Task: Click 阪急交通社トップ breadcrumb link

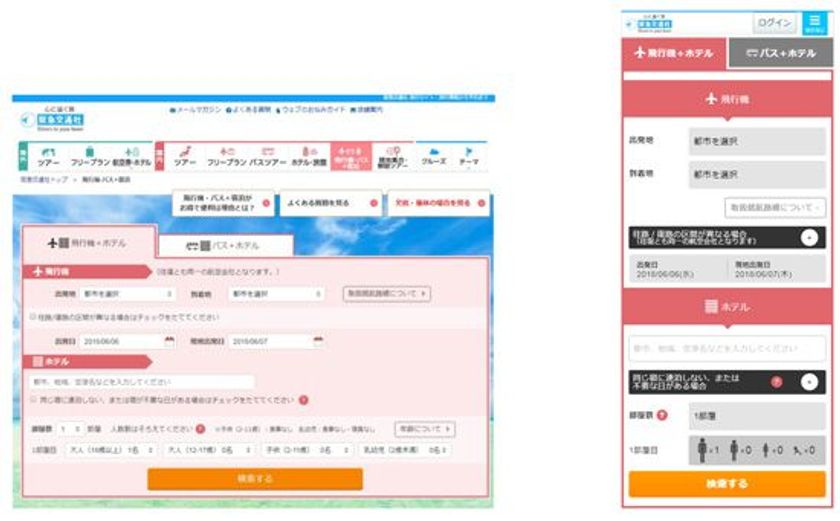Action: point(44,179)
